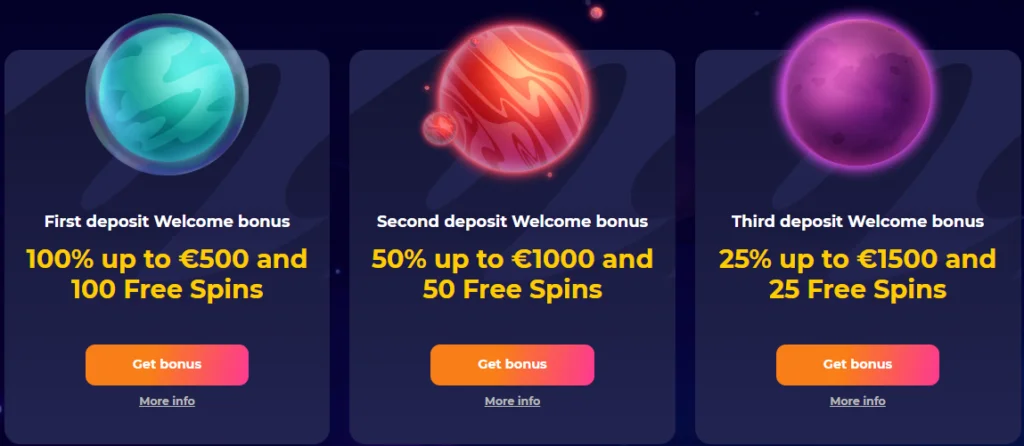Viewport: 1024px width, 446px height.
Task: Click the tiny red planet at top
Action: [x=596, y=12]
